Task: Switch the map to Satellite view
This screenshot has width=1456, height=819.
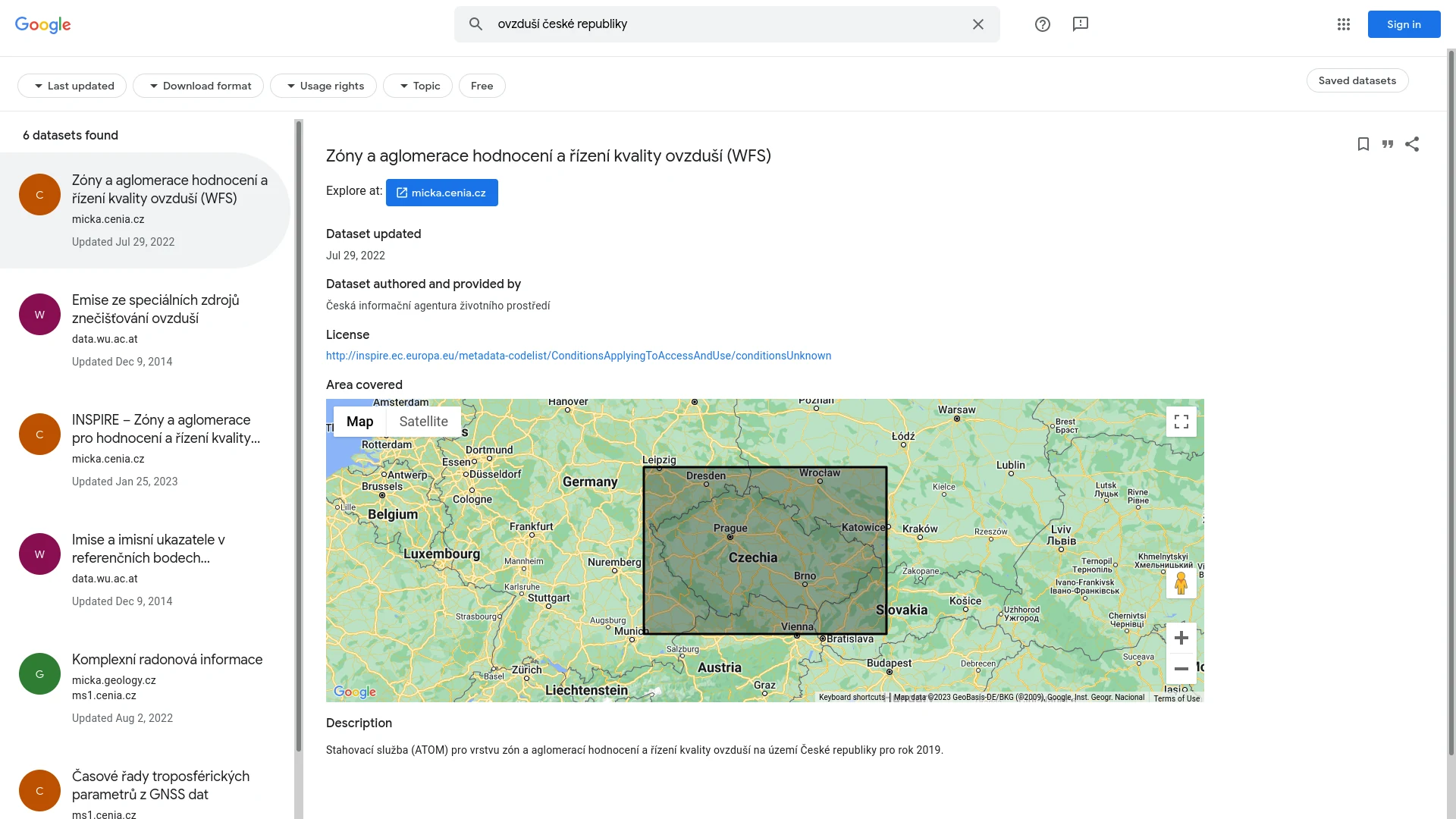Action: [x=424, y=422]
